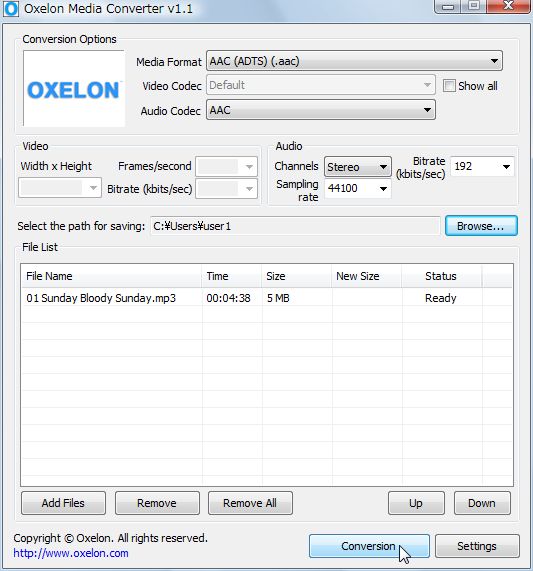Click the Remove All button

click(x=250, y=503)
